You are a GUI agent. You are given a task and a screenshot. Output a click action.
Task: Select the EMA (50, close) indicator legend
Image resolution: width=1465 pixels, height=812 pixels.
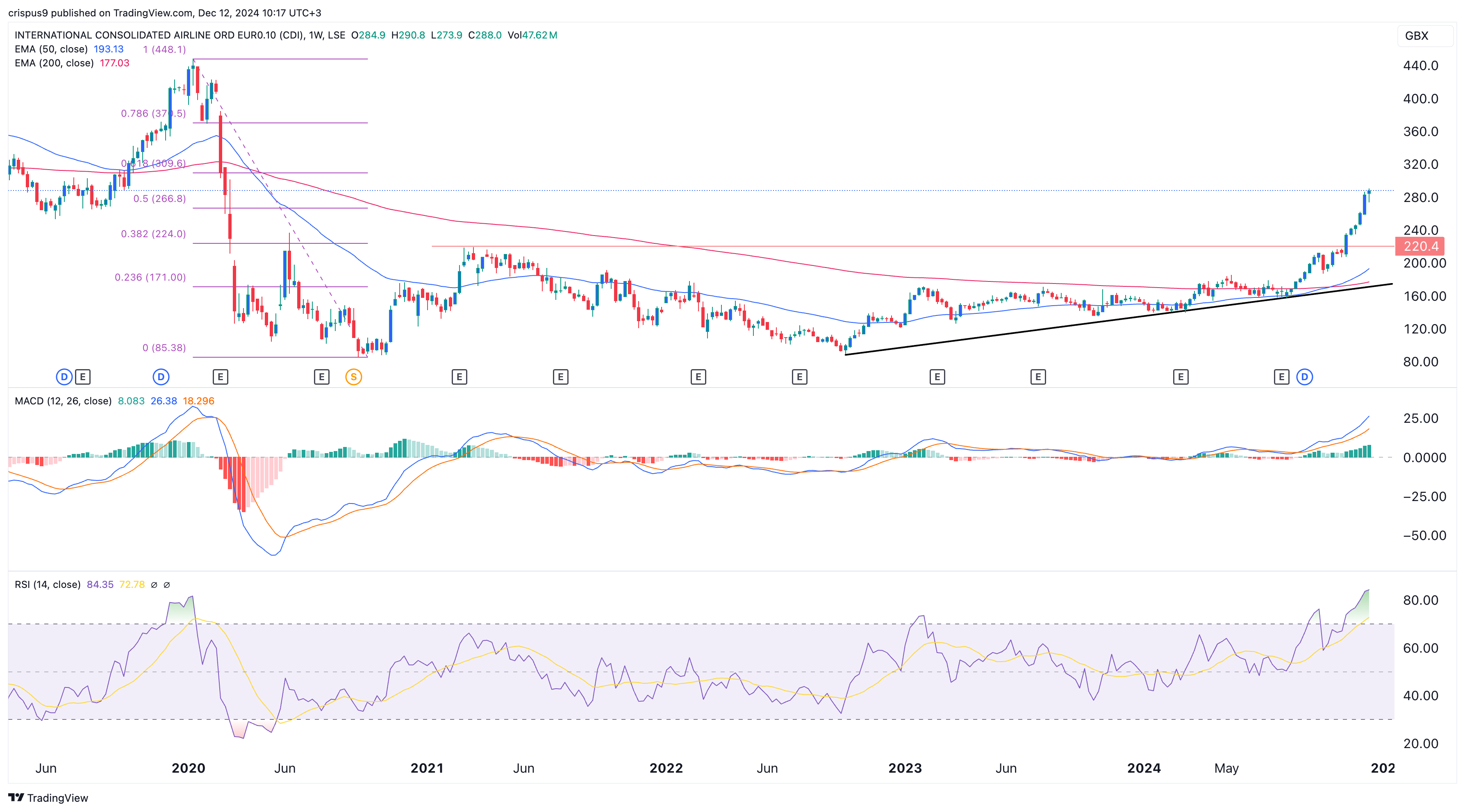[51, 50]
